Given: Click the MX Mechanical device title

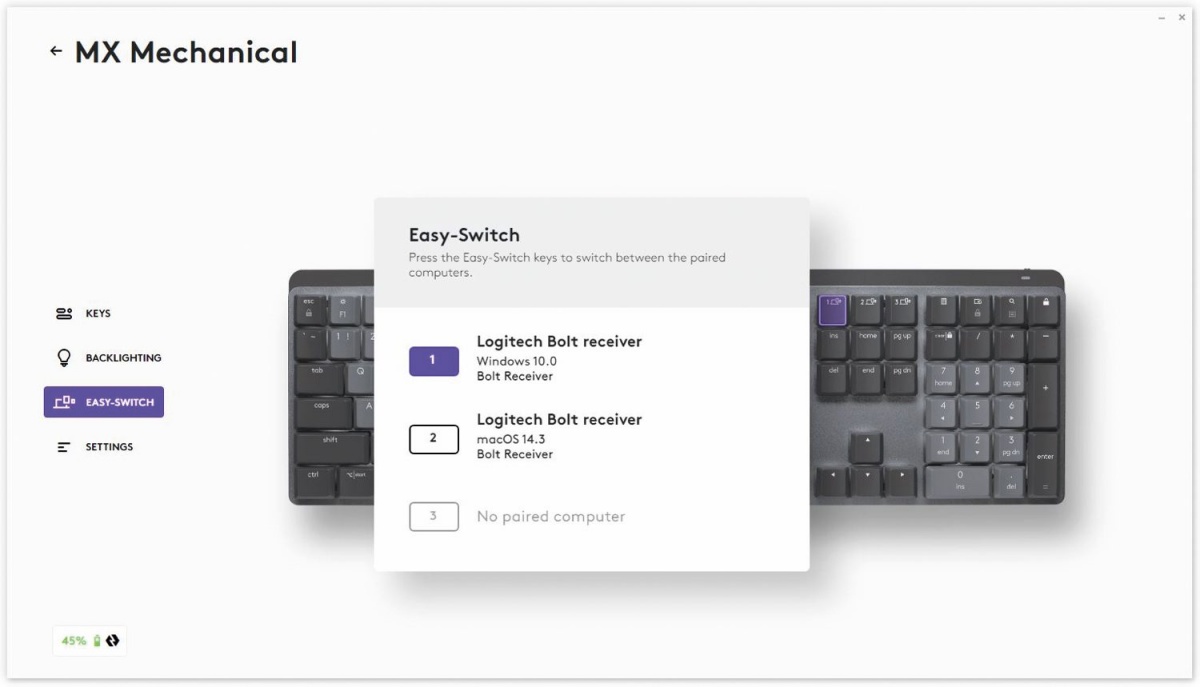Looking at the screenshot, I should click(x=186, y=52).
